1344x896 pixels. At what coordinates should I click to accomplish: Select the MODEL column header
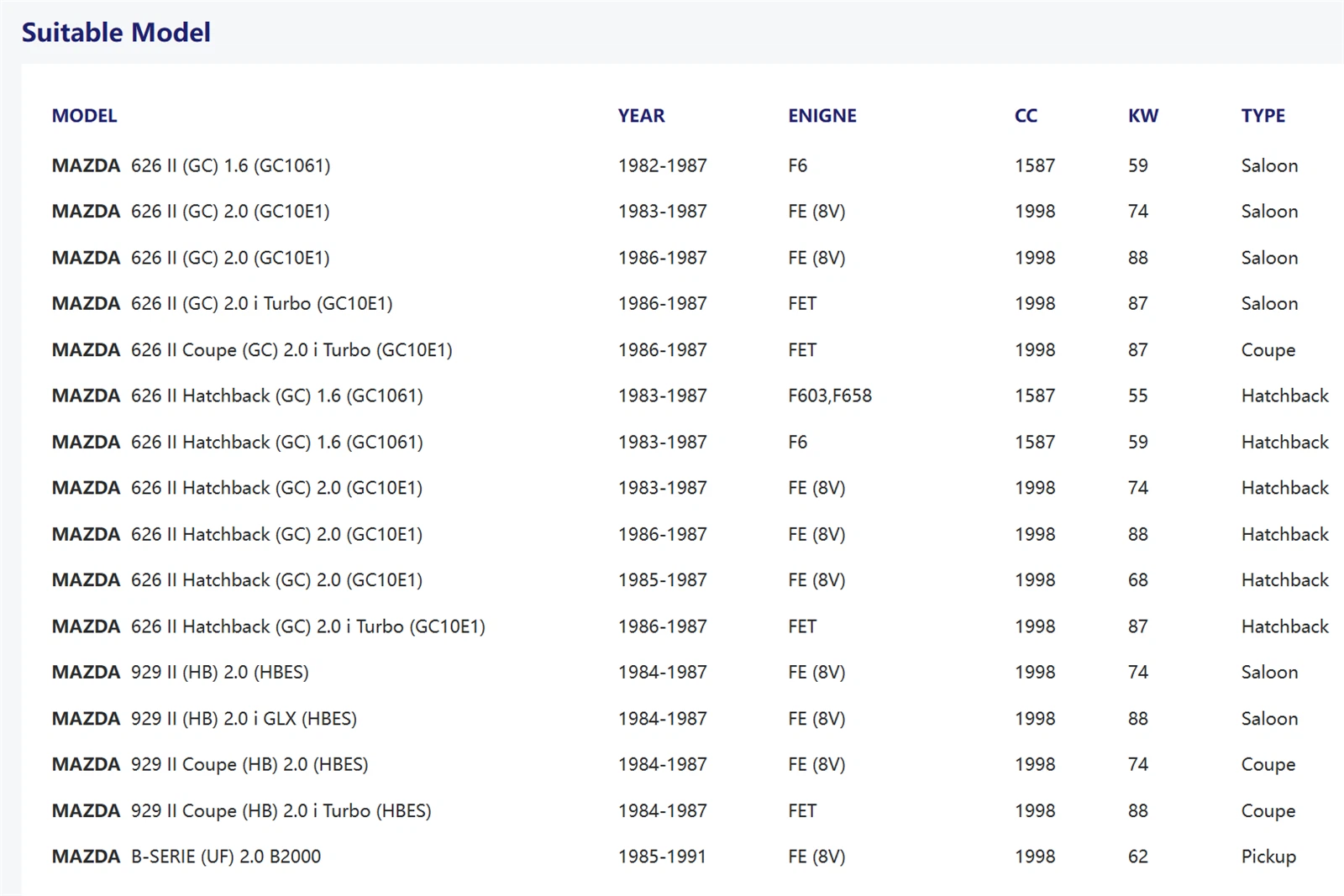click(x=84, y=116)
